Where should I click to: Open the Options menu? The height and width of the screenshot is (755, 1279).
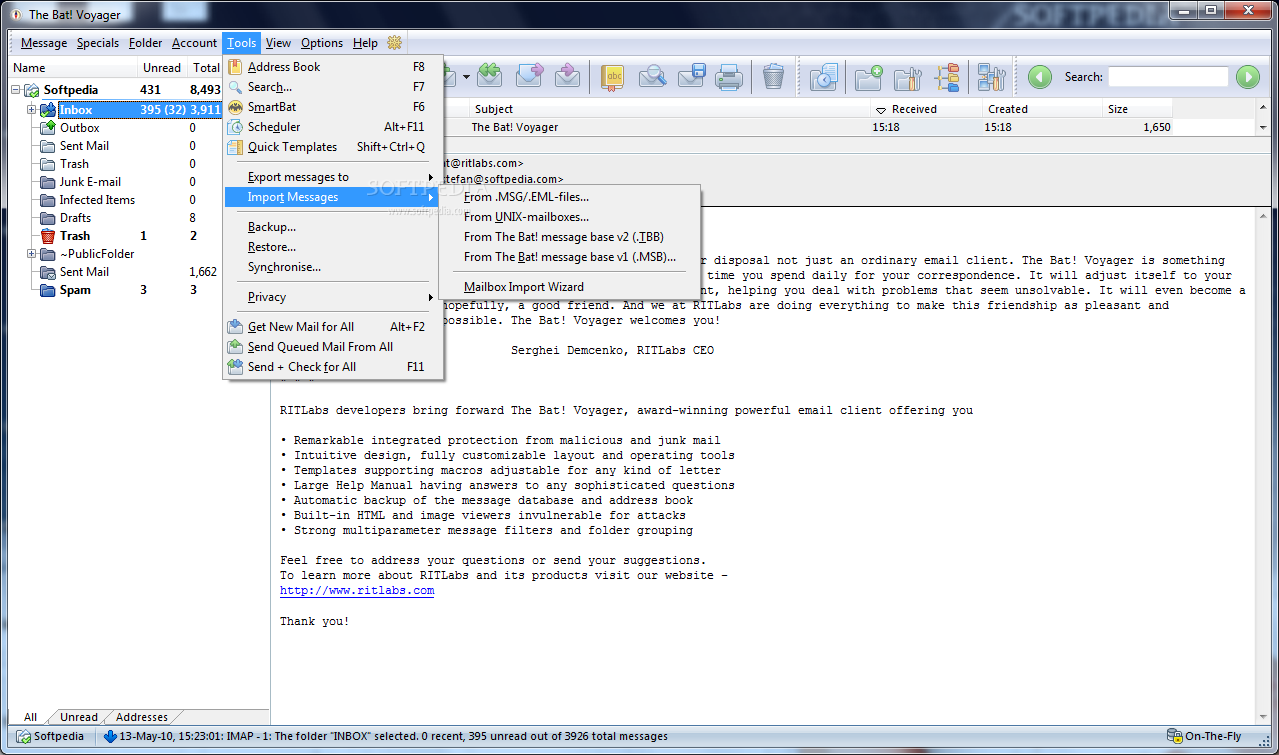(x=322, y=43)
